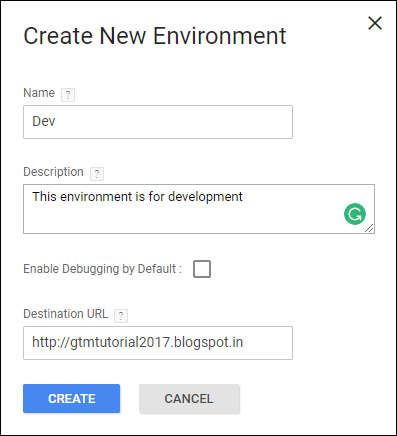Screen dimensions: 397x436
Task: Open the help icon next to Description
Action: [x=97, y=174]
